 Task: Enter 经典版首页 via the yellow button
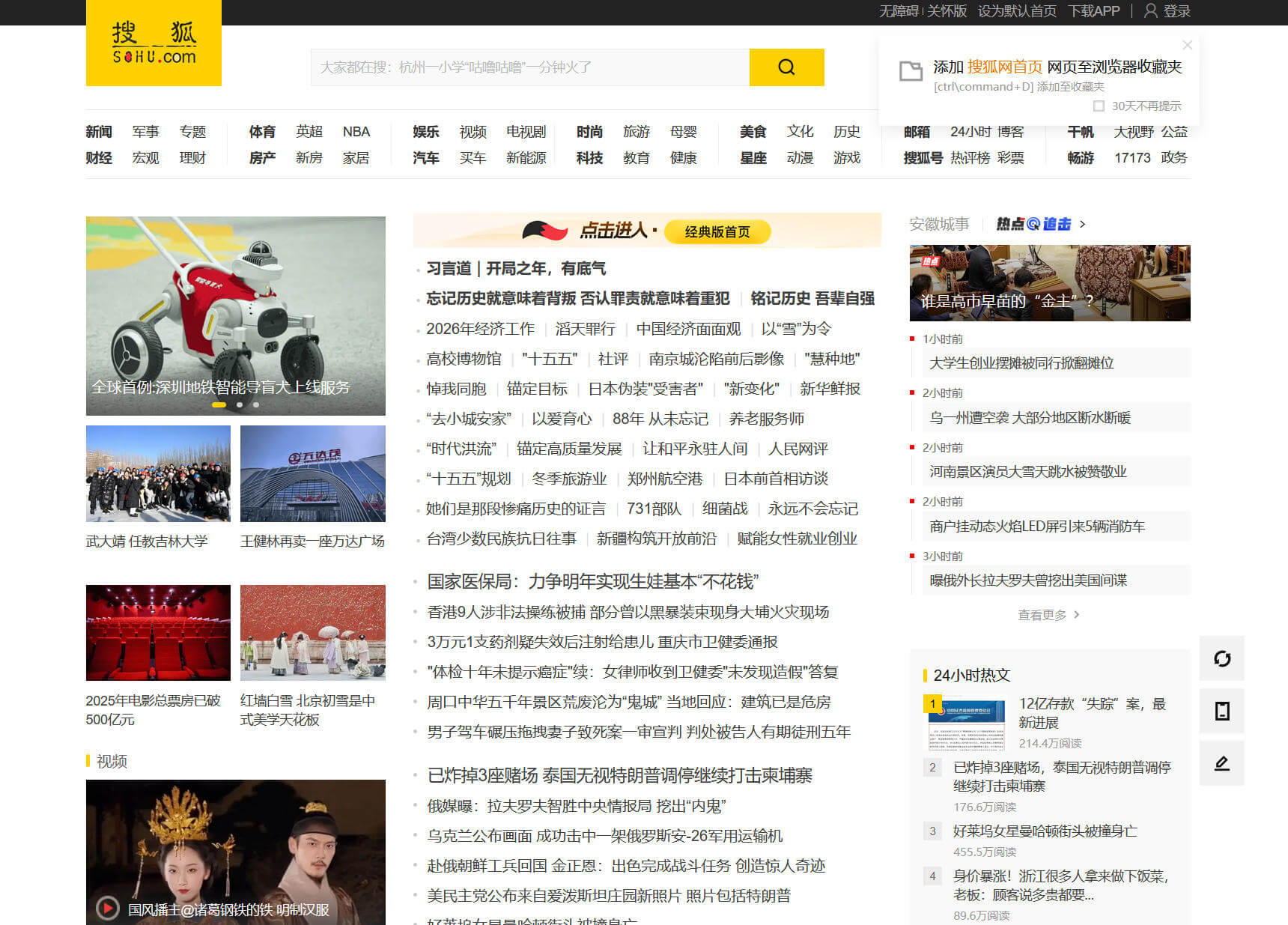(717, 231)
